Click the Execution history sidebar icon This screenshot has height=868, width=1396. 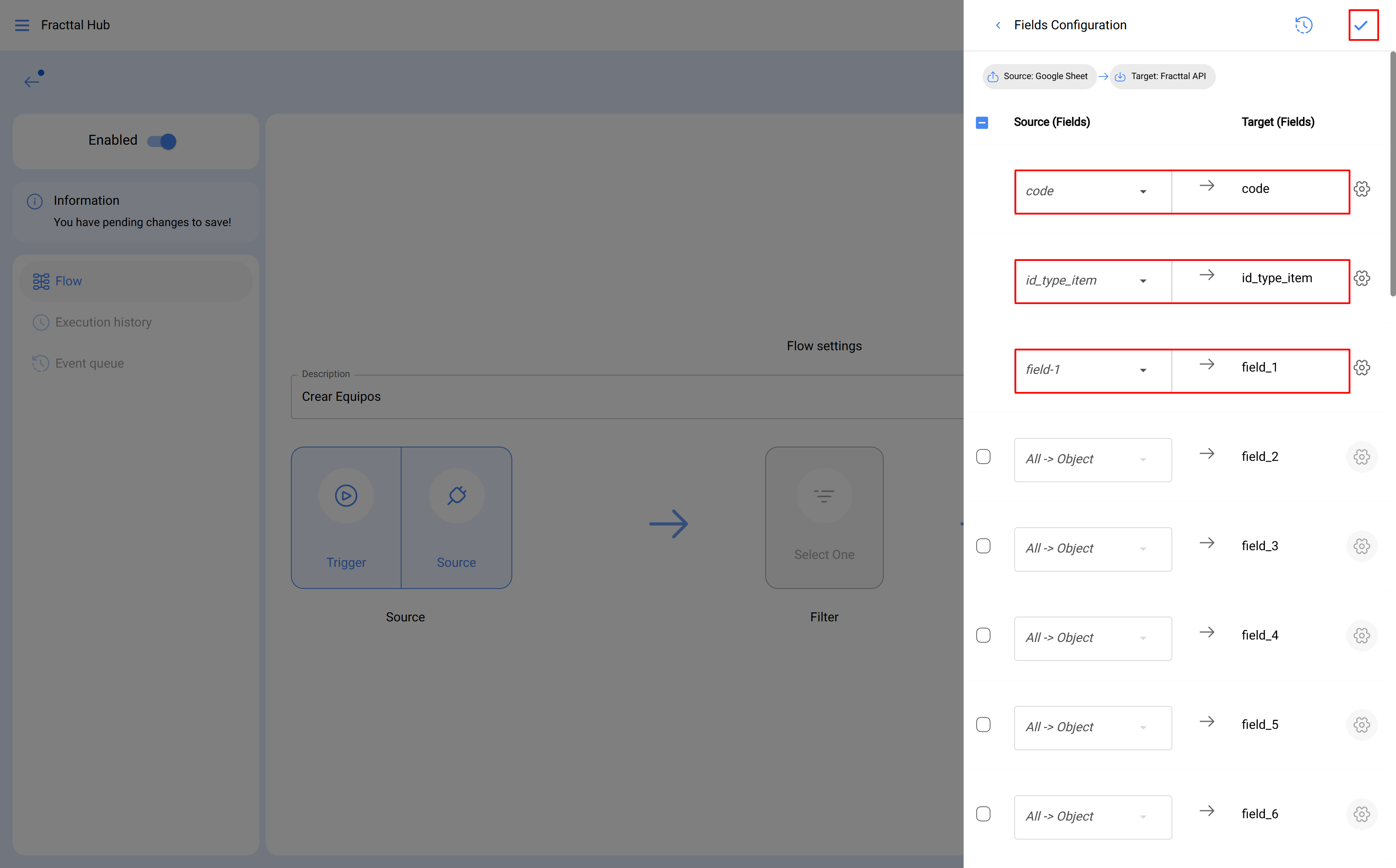point(41,322)
